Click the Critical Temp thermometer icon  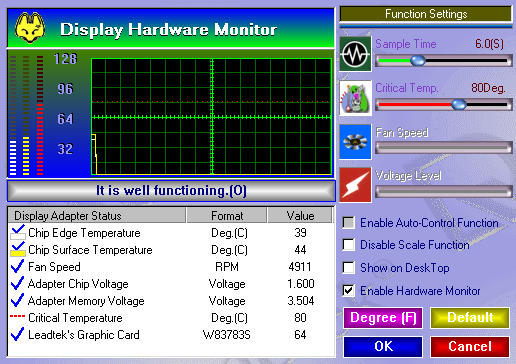[x=355, y=98]
